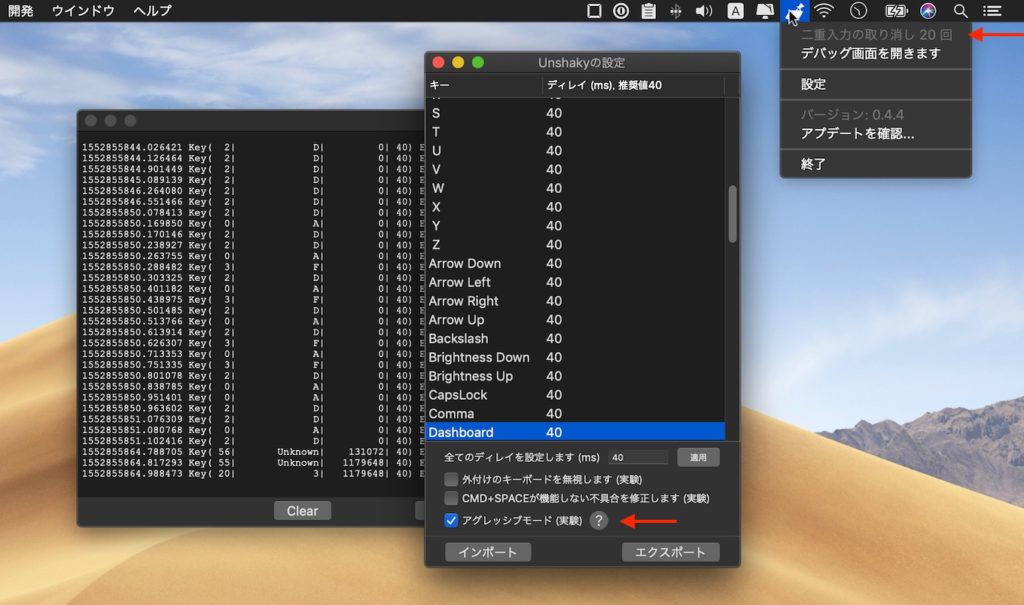Launch Siri from the menu bar
Screen dimensions: 1024x605
click(x=928, y=11)
